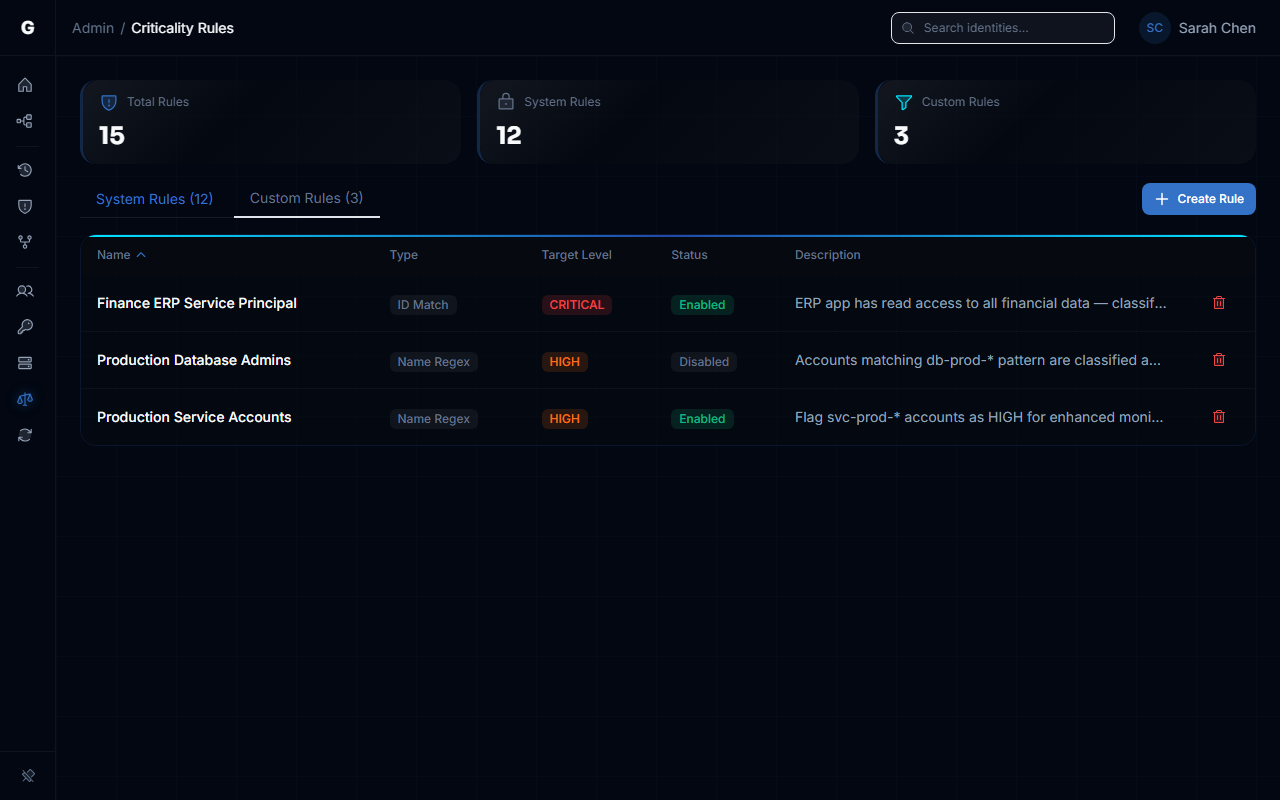Switch to the System Rules tab
This screenshot has width=1280, height=800.
(x=154, y=199)
